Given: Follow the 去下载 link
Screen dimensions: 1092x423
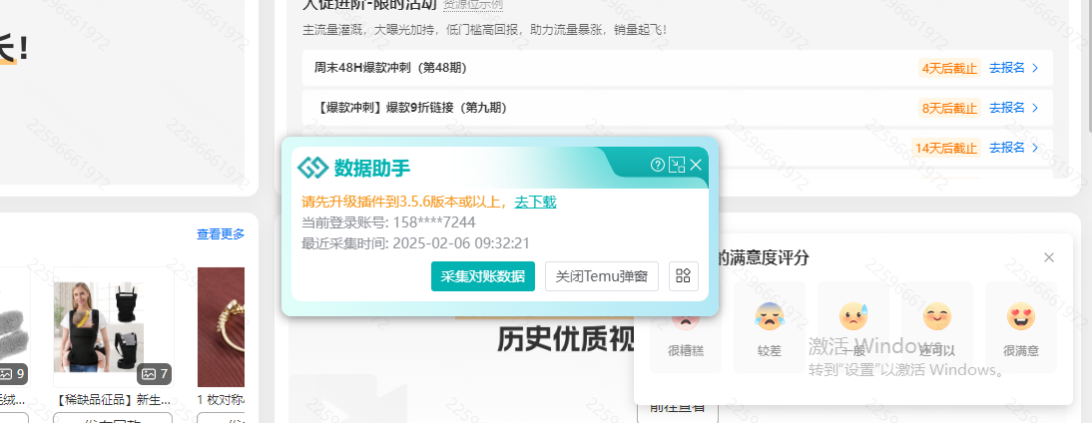Looking at the screenshot, I should (x=536, y=202).
